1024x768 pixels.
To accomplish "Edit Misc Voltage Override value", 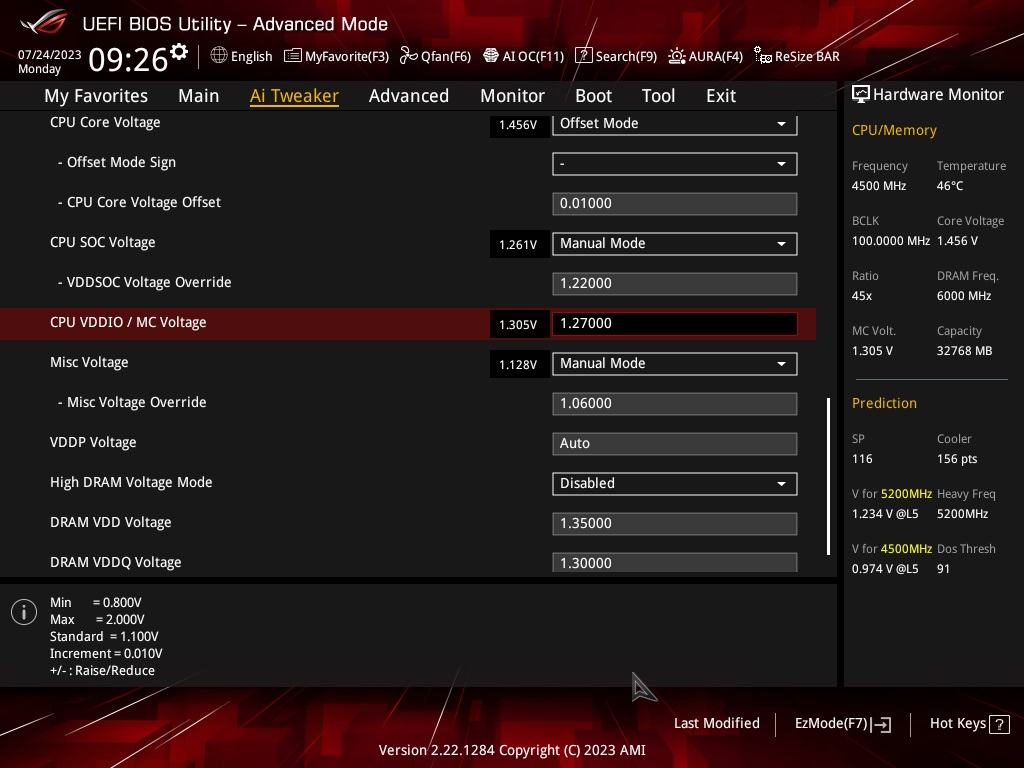I will 675,404.
